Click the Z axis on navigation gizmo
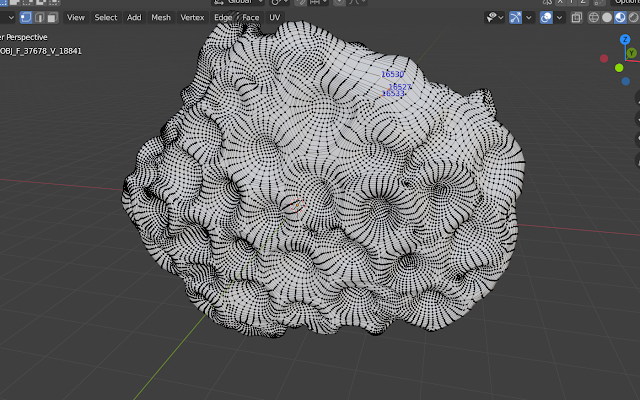 click(625, 40)
